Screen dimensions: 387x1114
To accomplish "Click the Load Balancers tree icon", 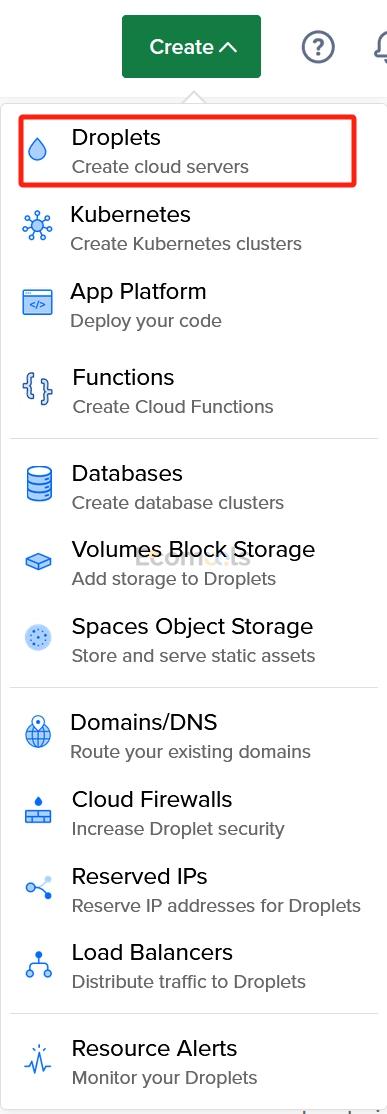I will 38,964.
